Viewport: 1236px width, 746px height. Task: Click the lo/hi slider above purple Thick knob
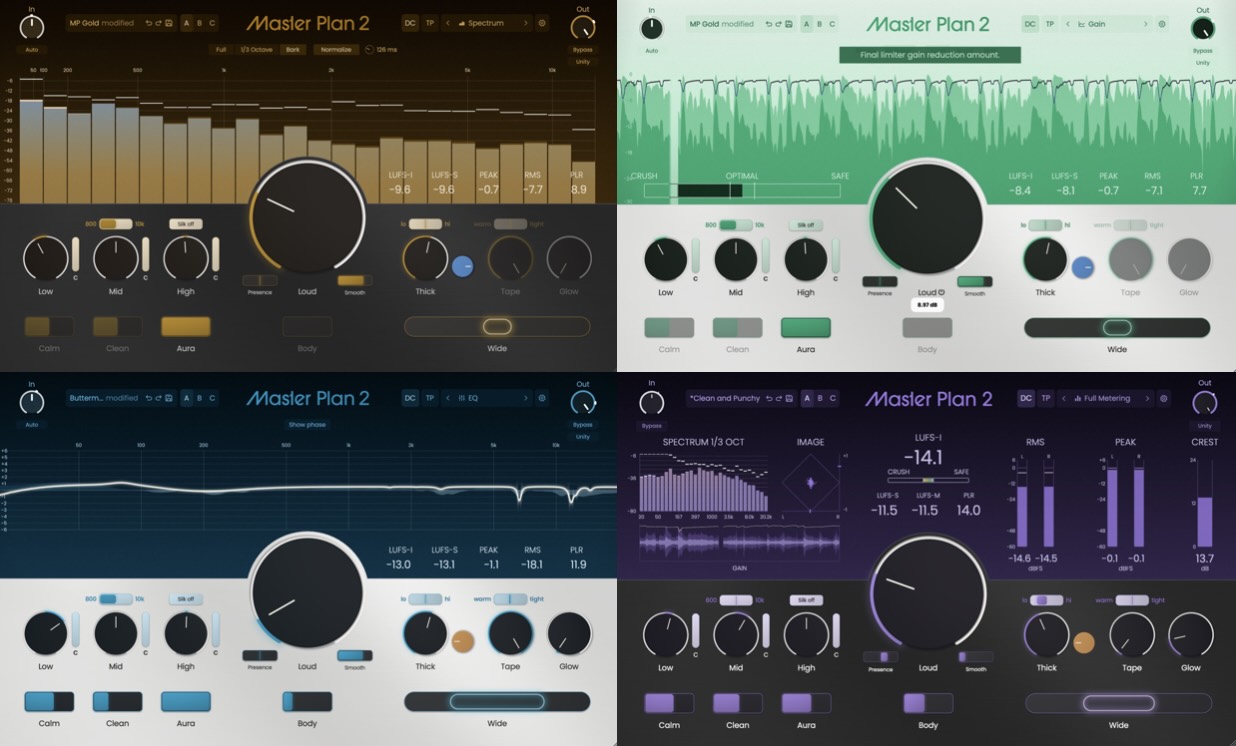point(1046,600)
